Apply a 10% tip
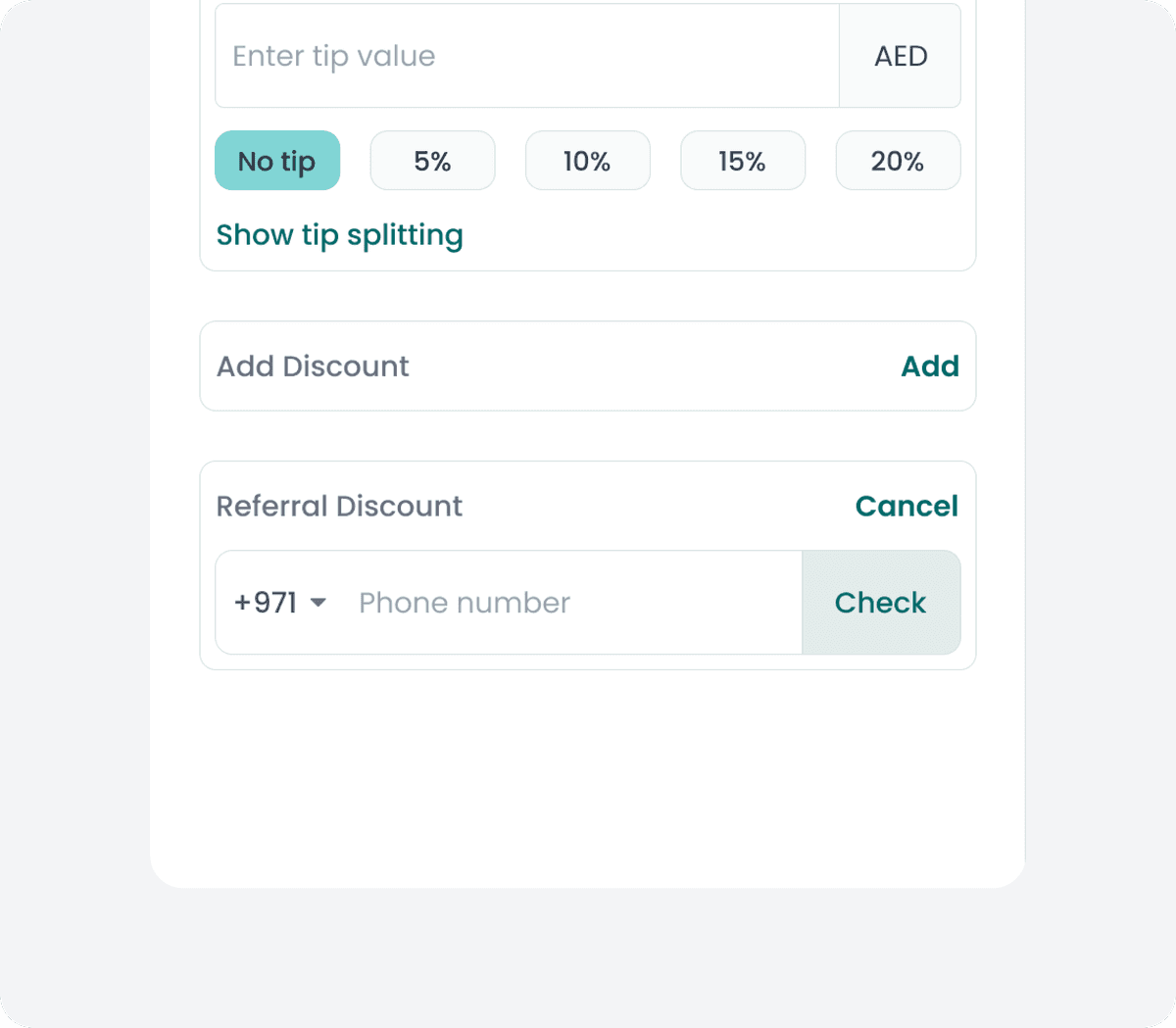The image size is (1176, 1028). 587,160
